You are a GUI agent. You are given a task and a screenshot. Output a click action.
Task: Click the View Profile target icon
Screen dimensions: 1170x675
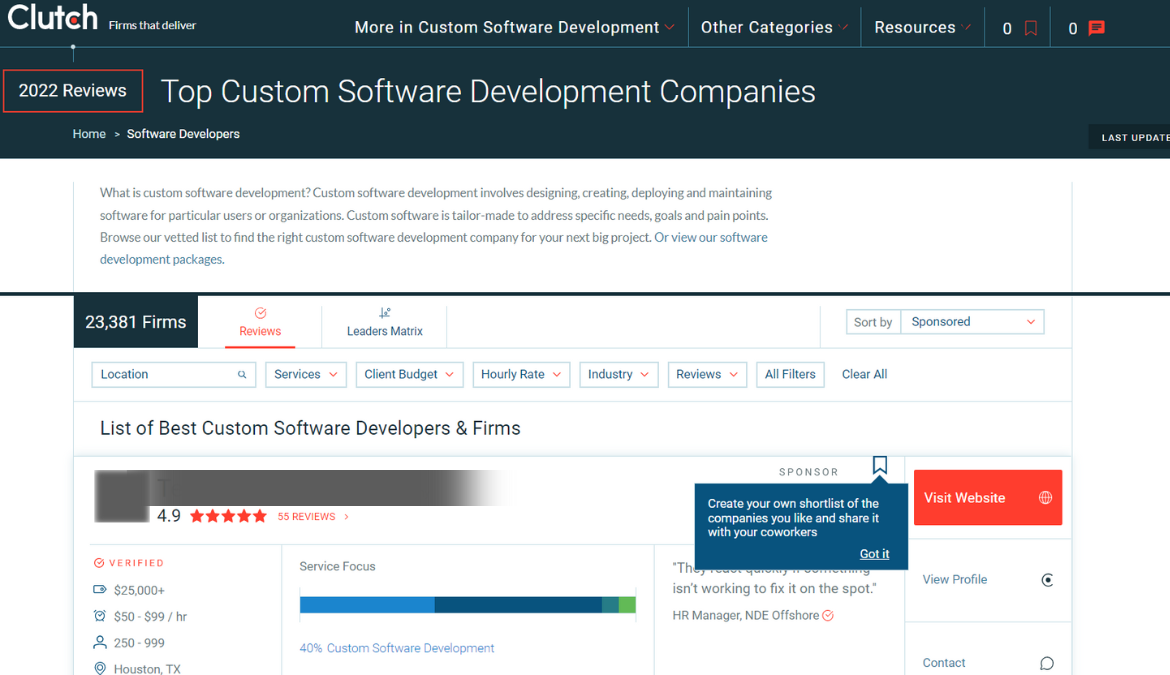[1047, 580]
